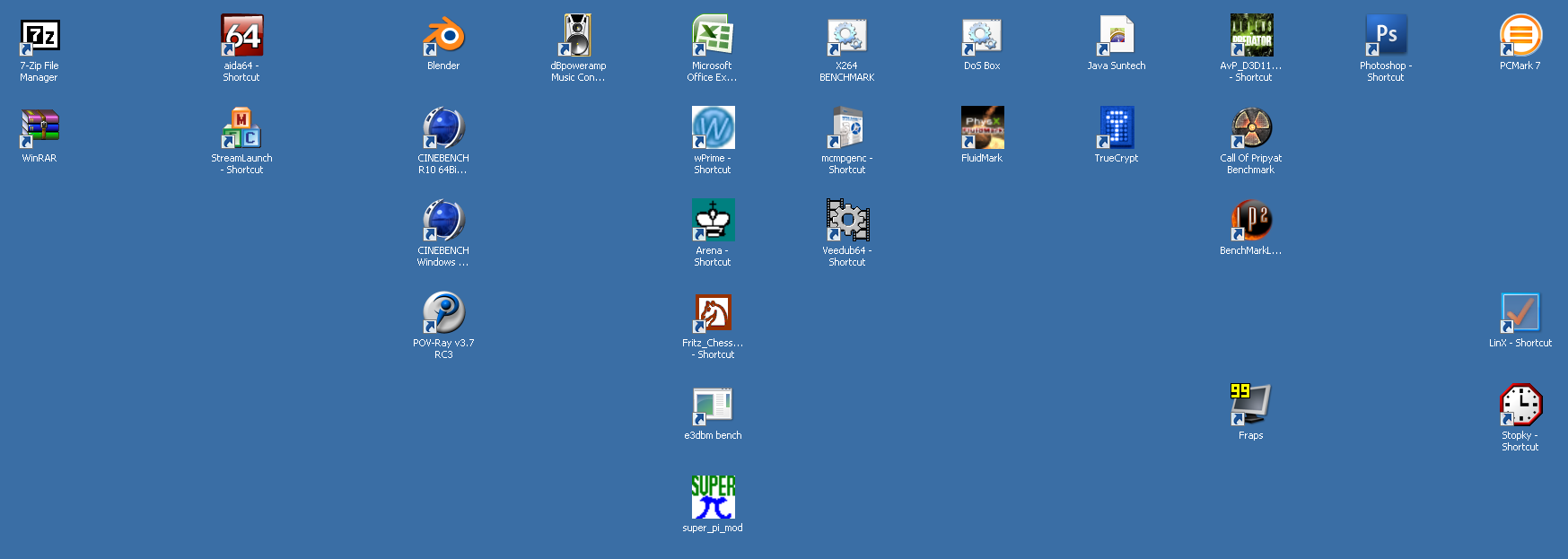Select the X264 BENCHMARK icon
The width and height of the screenshot is (1568, 559).
click(847, 36)
